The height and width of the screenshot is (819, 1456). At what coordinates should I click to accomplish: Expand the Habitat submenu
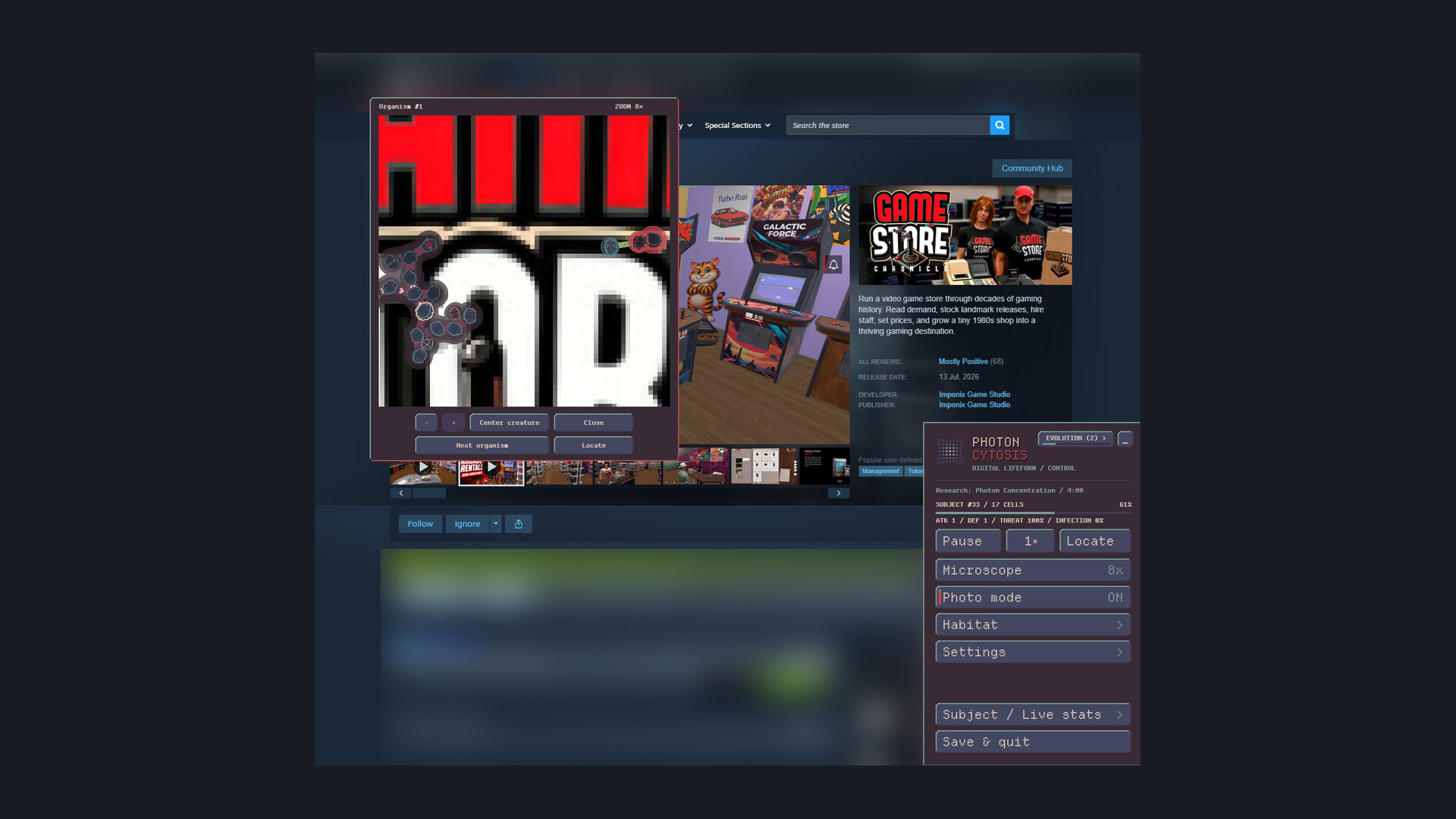coord(1033,625)
